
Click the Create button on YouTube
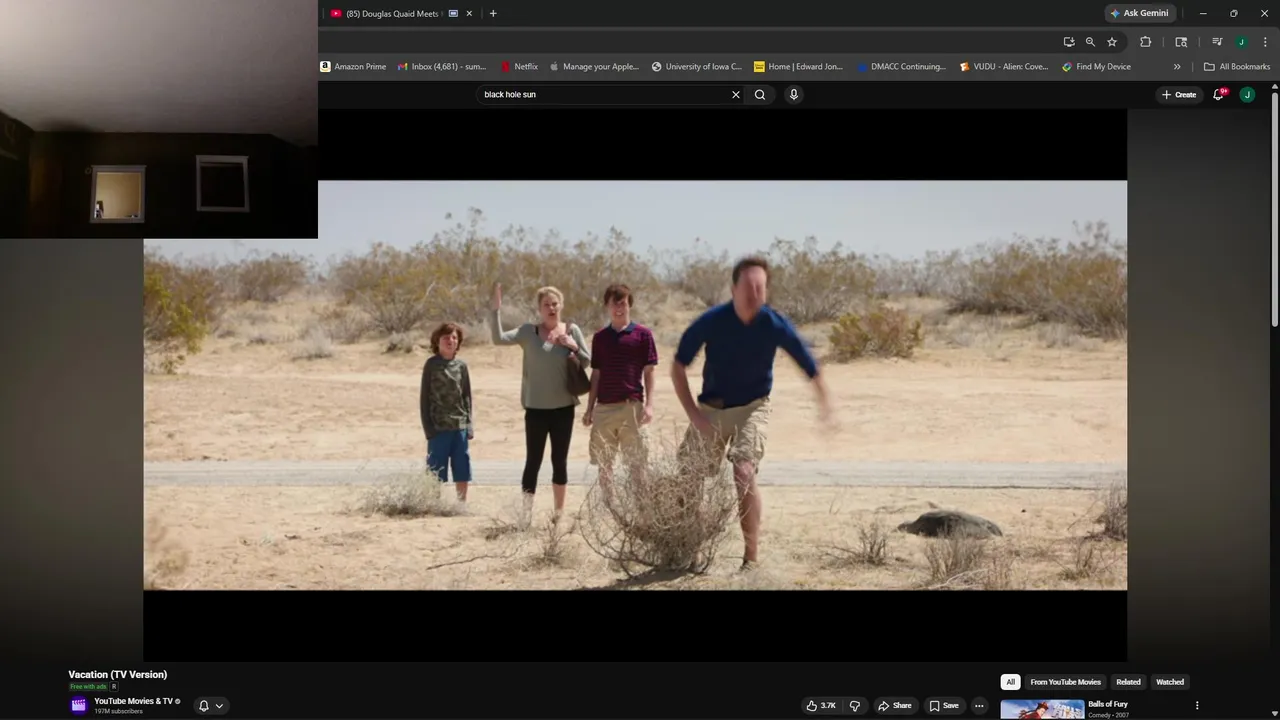[x=1178, y=94]
